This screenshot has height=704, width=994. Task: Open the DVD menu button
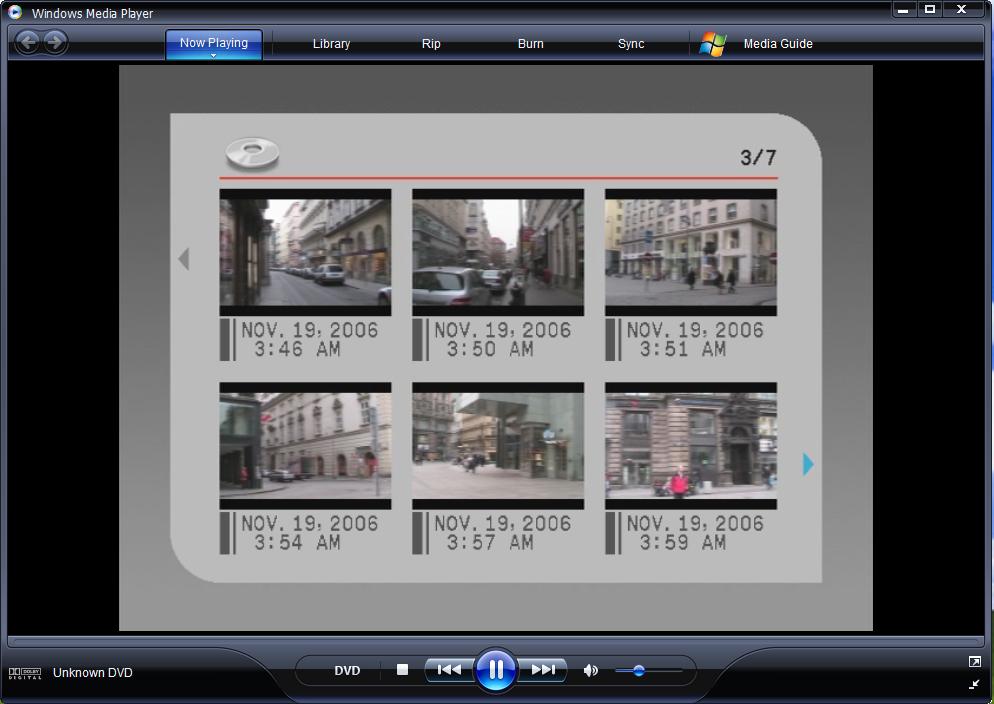tap(347, 670)
